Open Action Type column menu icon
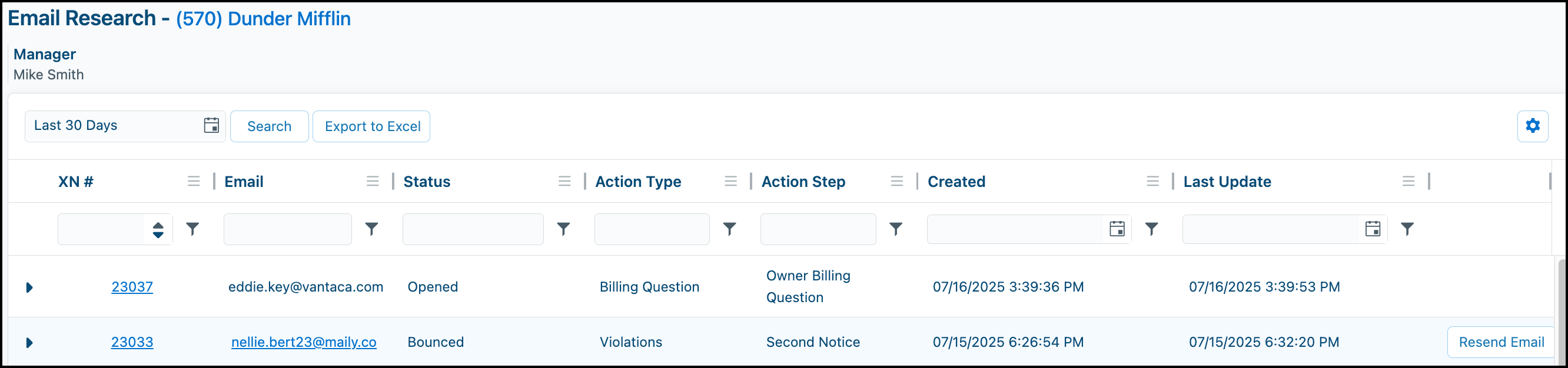This screenshot has width=1568, height=368. click(730, 181)
